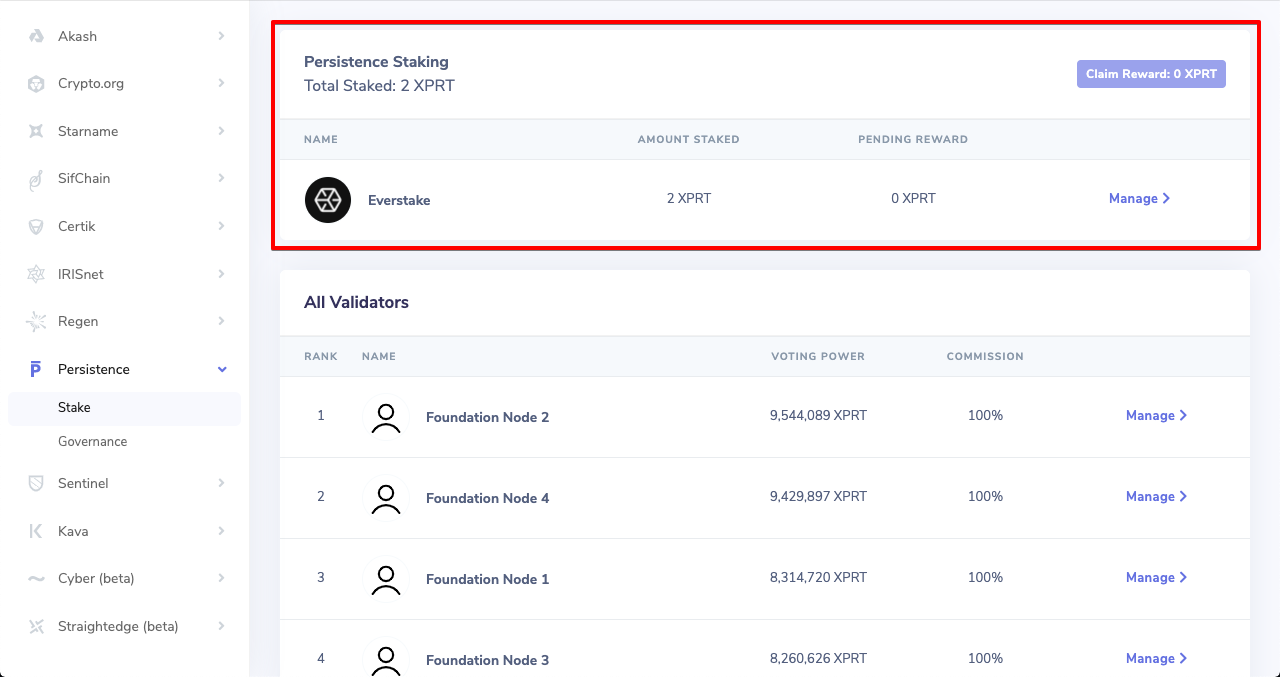Expand the Certik menu chevron
Viewport: 1280px width, 677px height.
(x=221, y=226)
